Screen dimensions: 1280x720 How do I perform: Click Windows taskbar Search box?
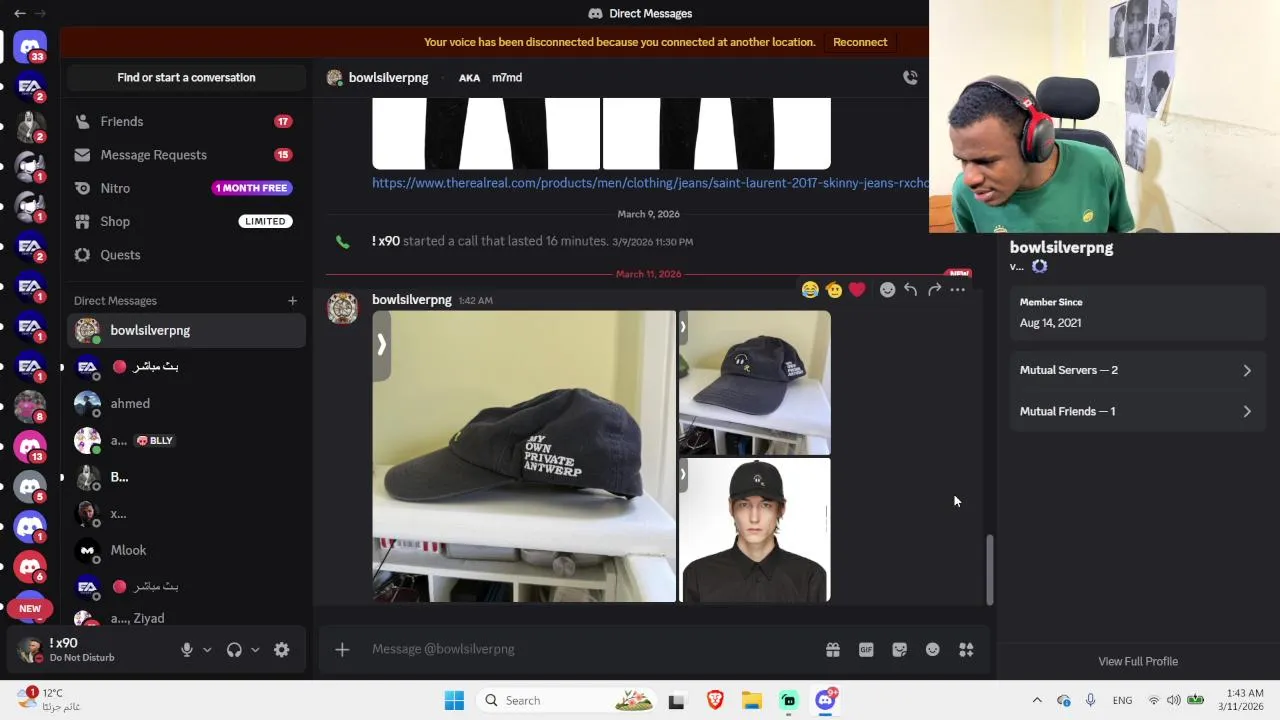(x=566, y=700)
